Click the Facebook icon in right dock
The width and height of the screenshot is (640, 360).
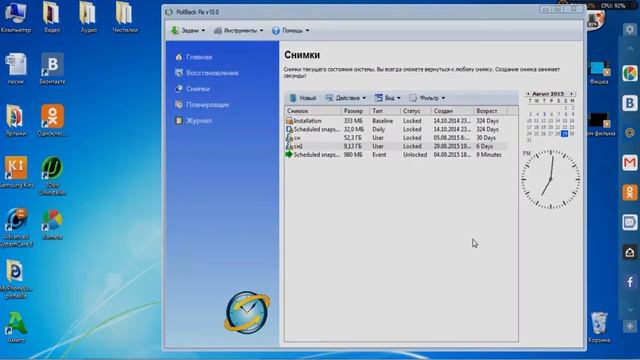click(x=630, y=282)
